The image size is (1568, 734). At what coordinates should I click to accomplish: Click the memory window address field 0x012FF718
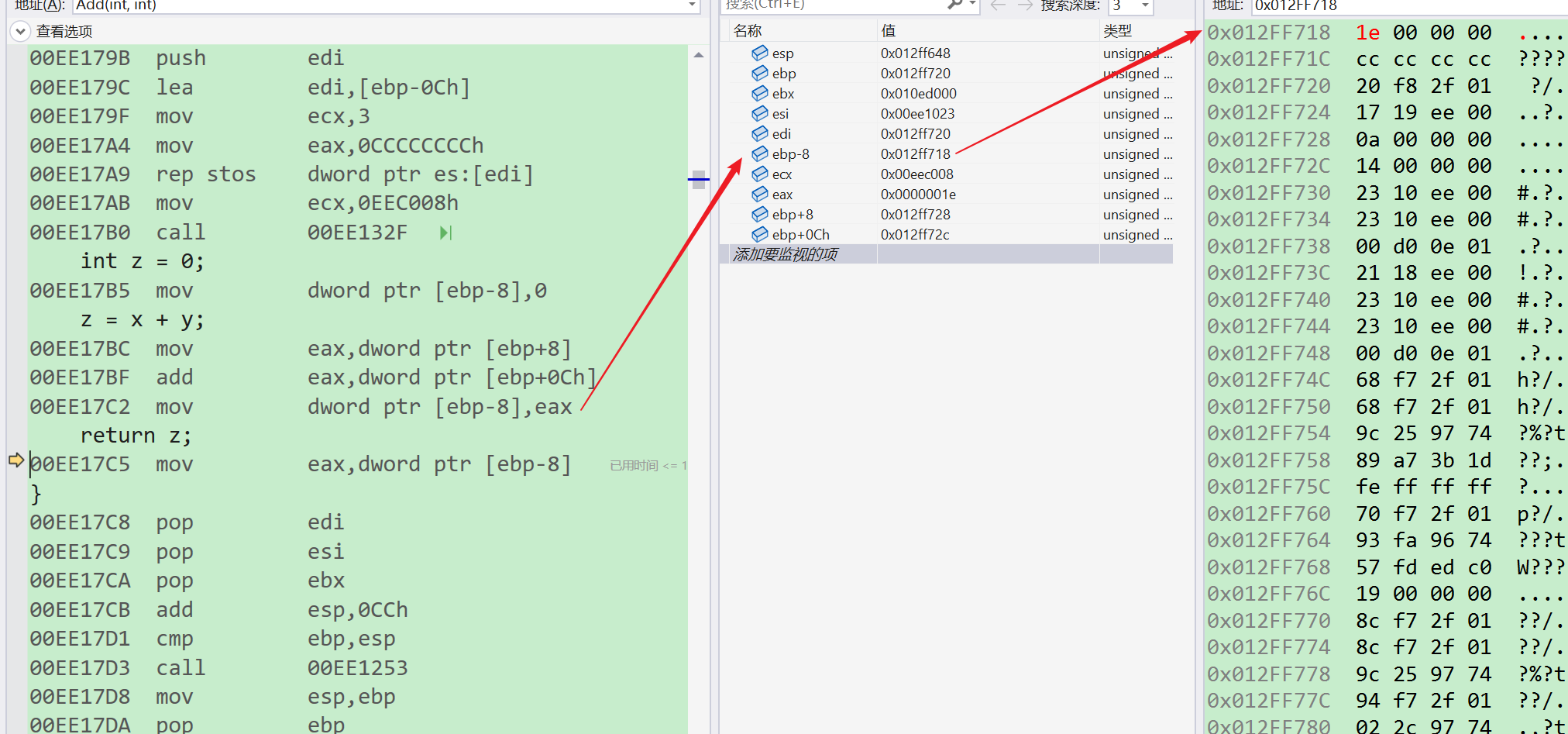coord(1410,6)
